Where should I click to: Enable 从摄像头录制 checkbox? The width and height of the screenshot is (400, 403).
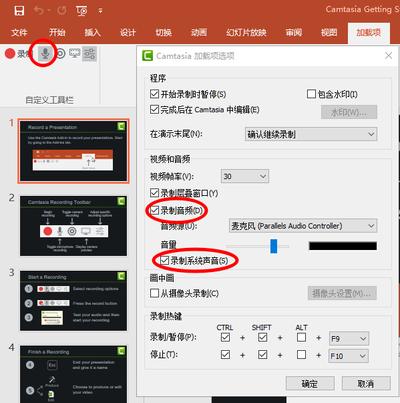154,293
